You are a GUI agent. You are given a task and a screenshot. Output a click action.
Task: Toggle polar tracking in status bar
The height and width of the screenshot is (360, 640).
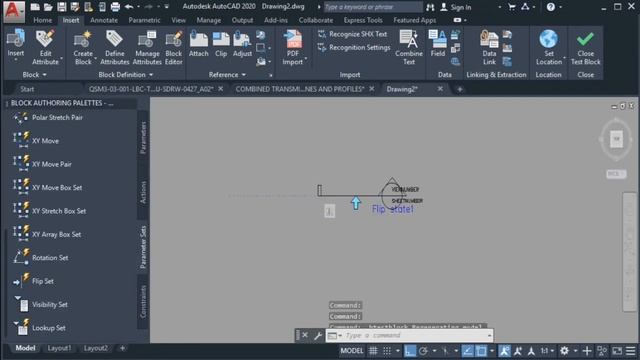coord(424,351)
